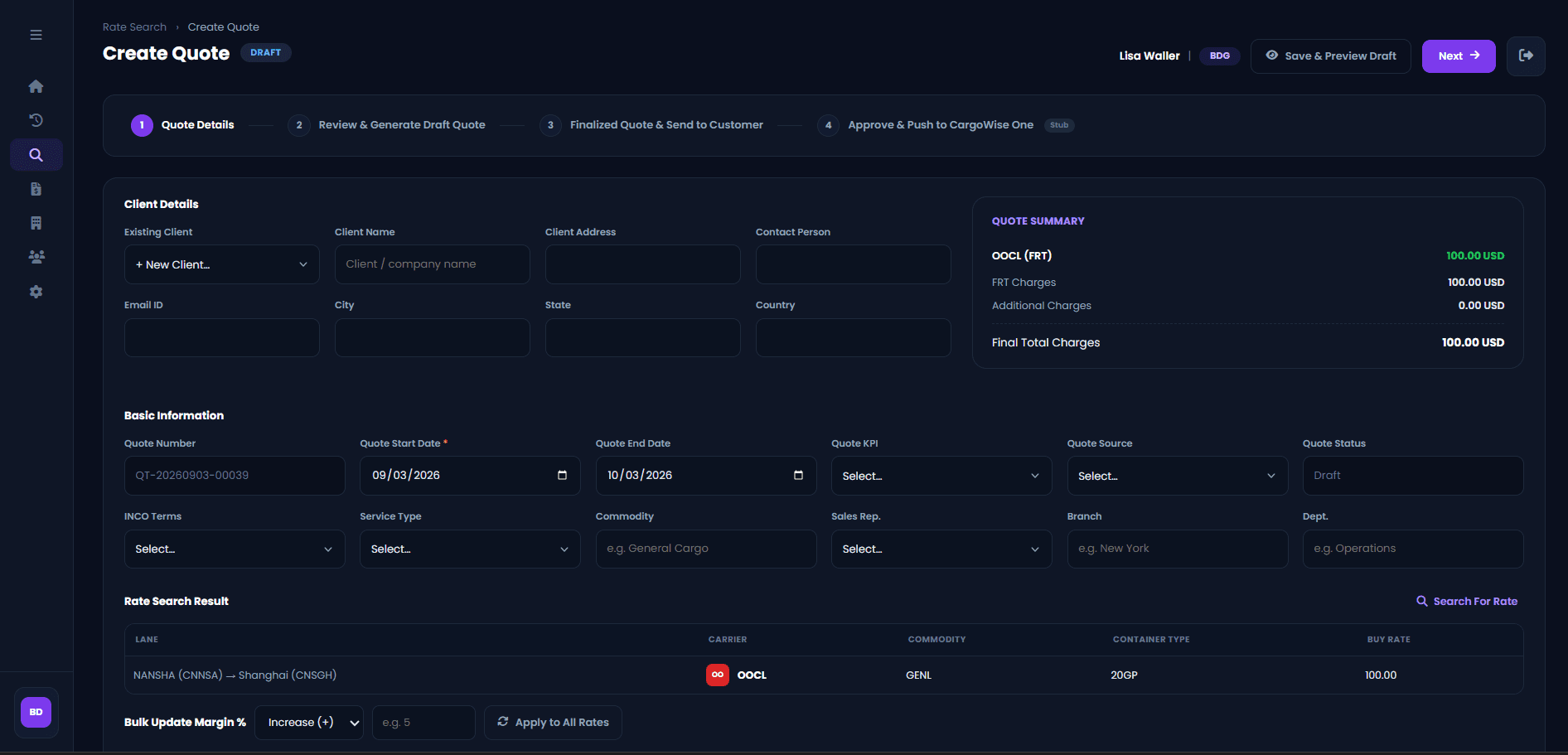Open INCO Terms dropdown

tap(235, 549)
